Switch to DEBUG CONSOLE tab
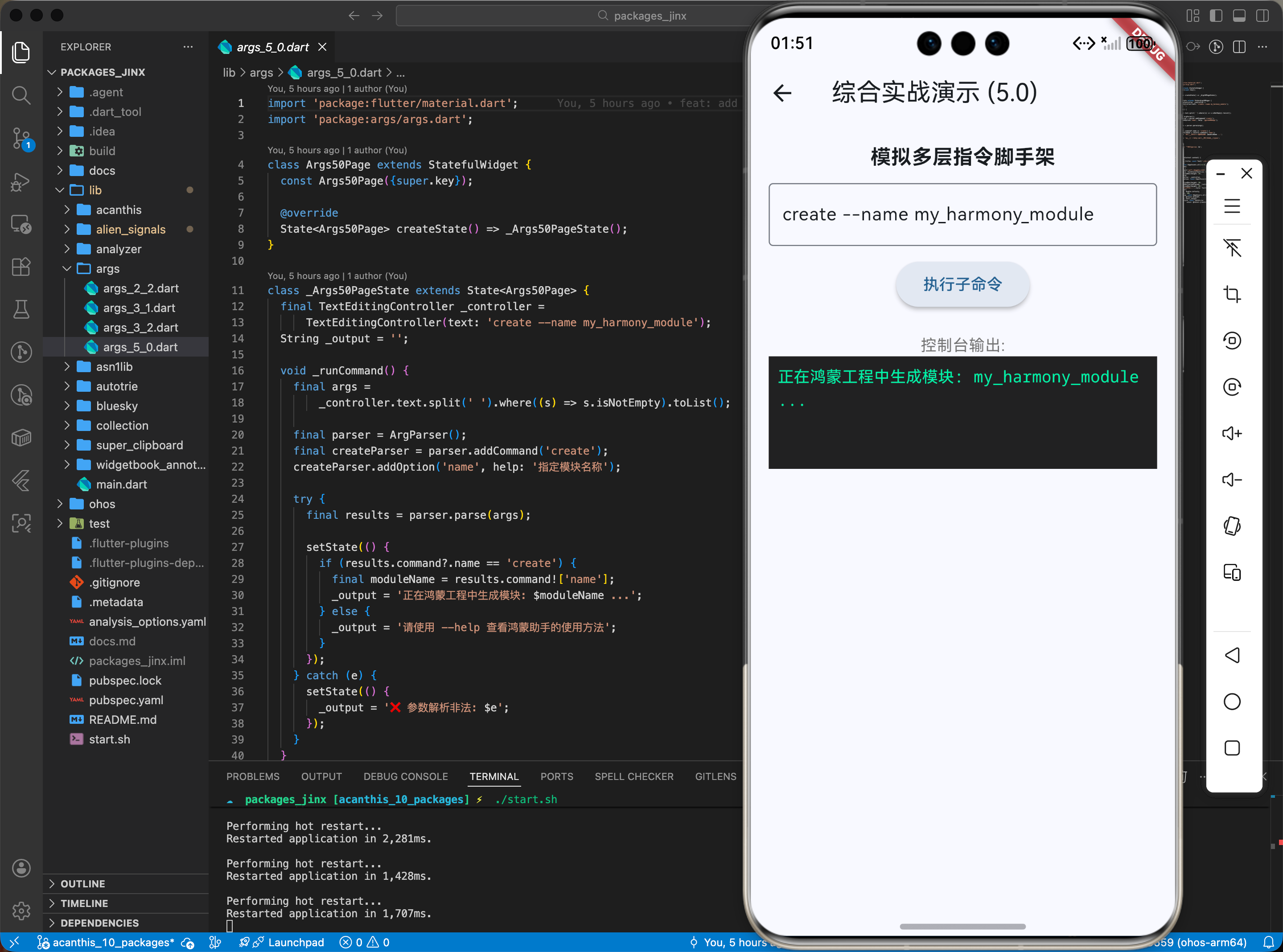The width and height of the screenshot is (1283, 952). pos(405,776)
